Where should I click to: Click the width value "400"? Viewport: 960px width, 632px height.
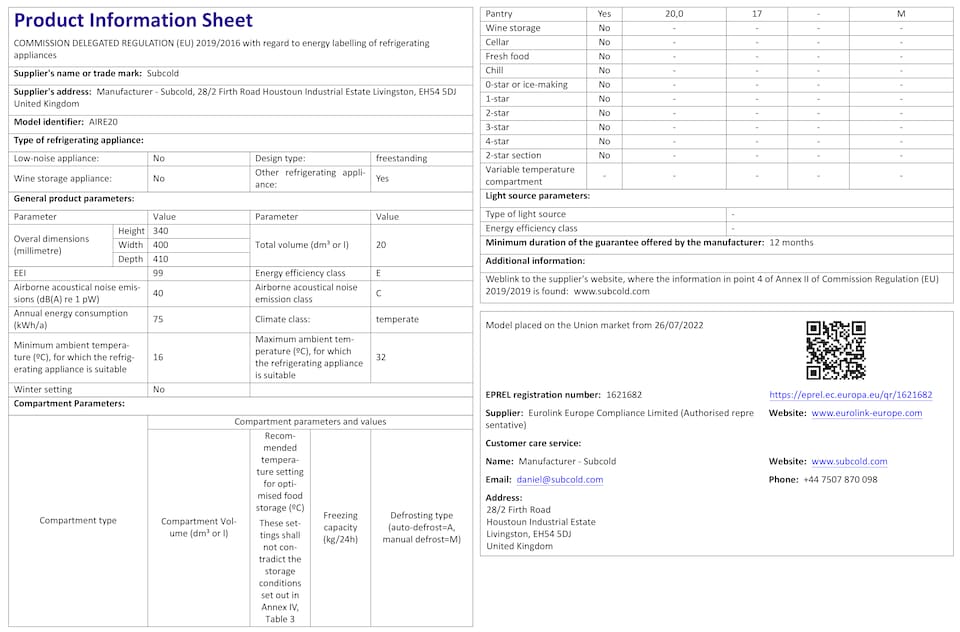point(160,245)
